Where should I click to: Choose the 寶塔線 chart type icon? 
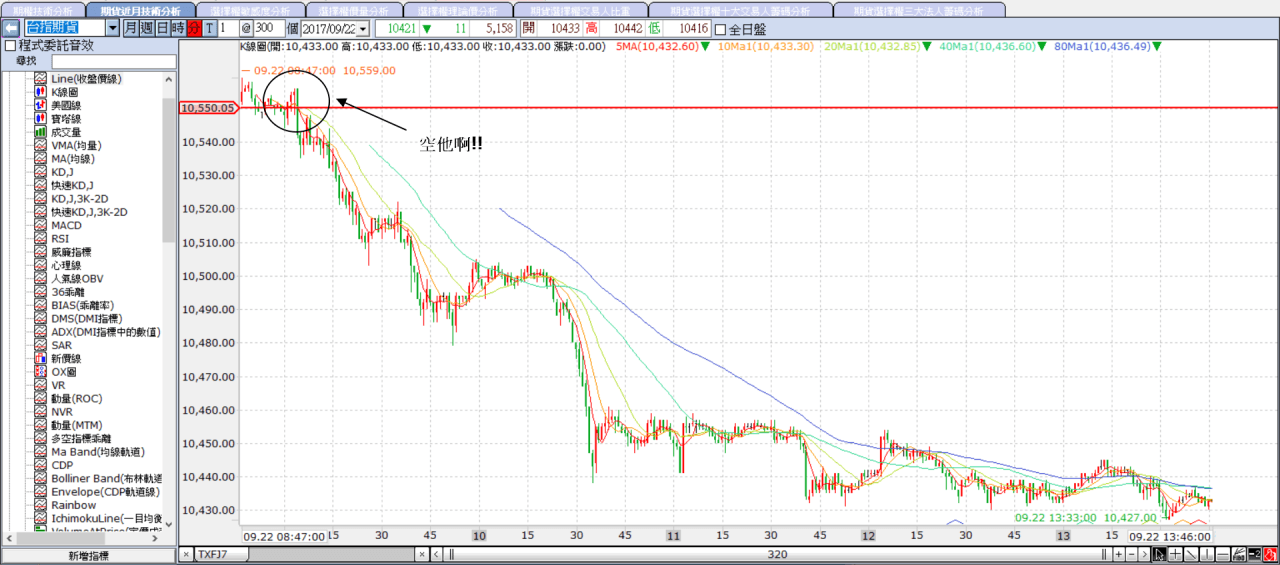[x=41, y=118]
